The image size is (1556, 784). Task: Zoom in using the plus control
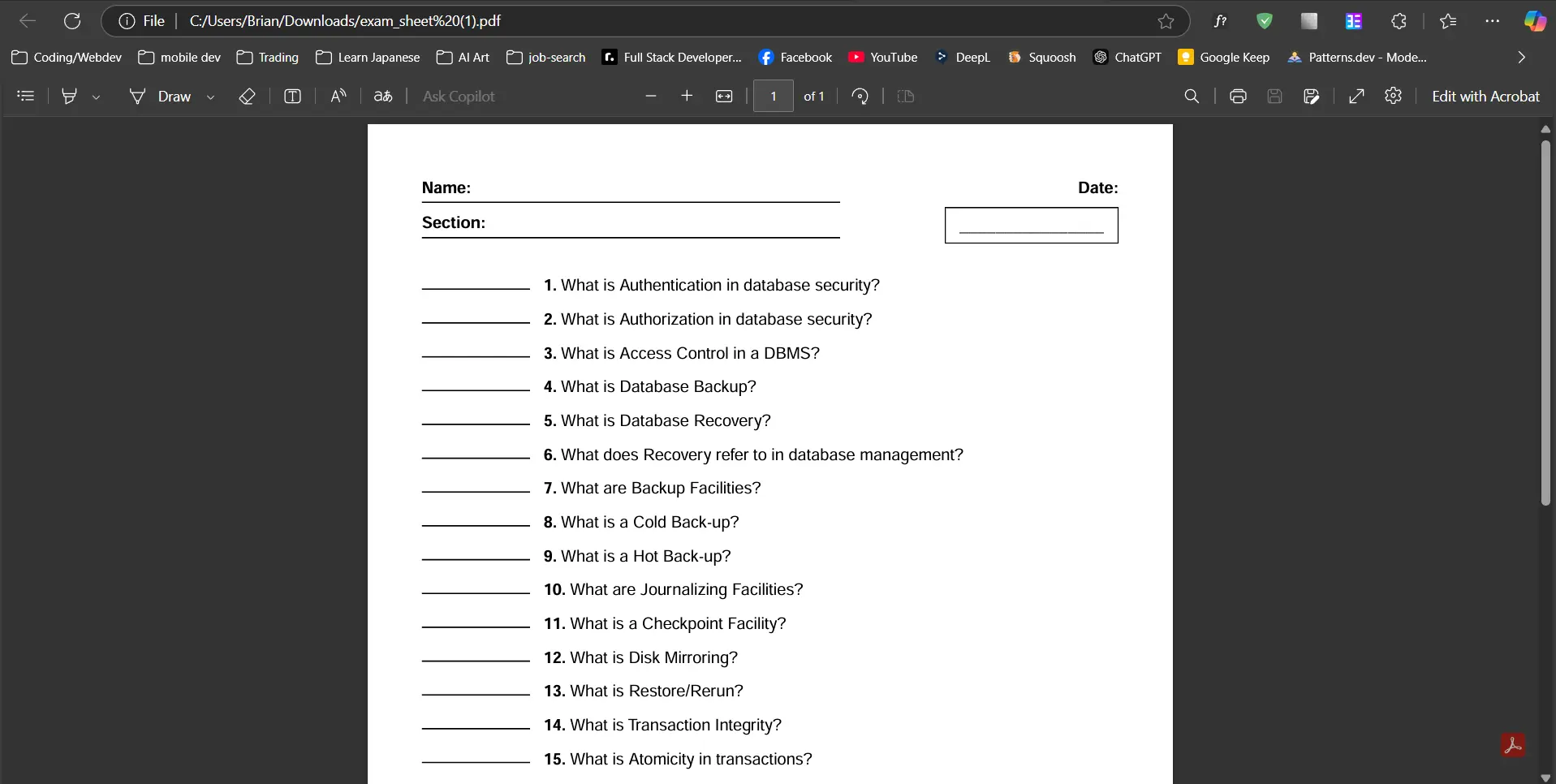[x=687, y=97]
